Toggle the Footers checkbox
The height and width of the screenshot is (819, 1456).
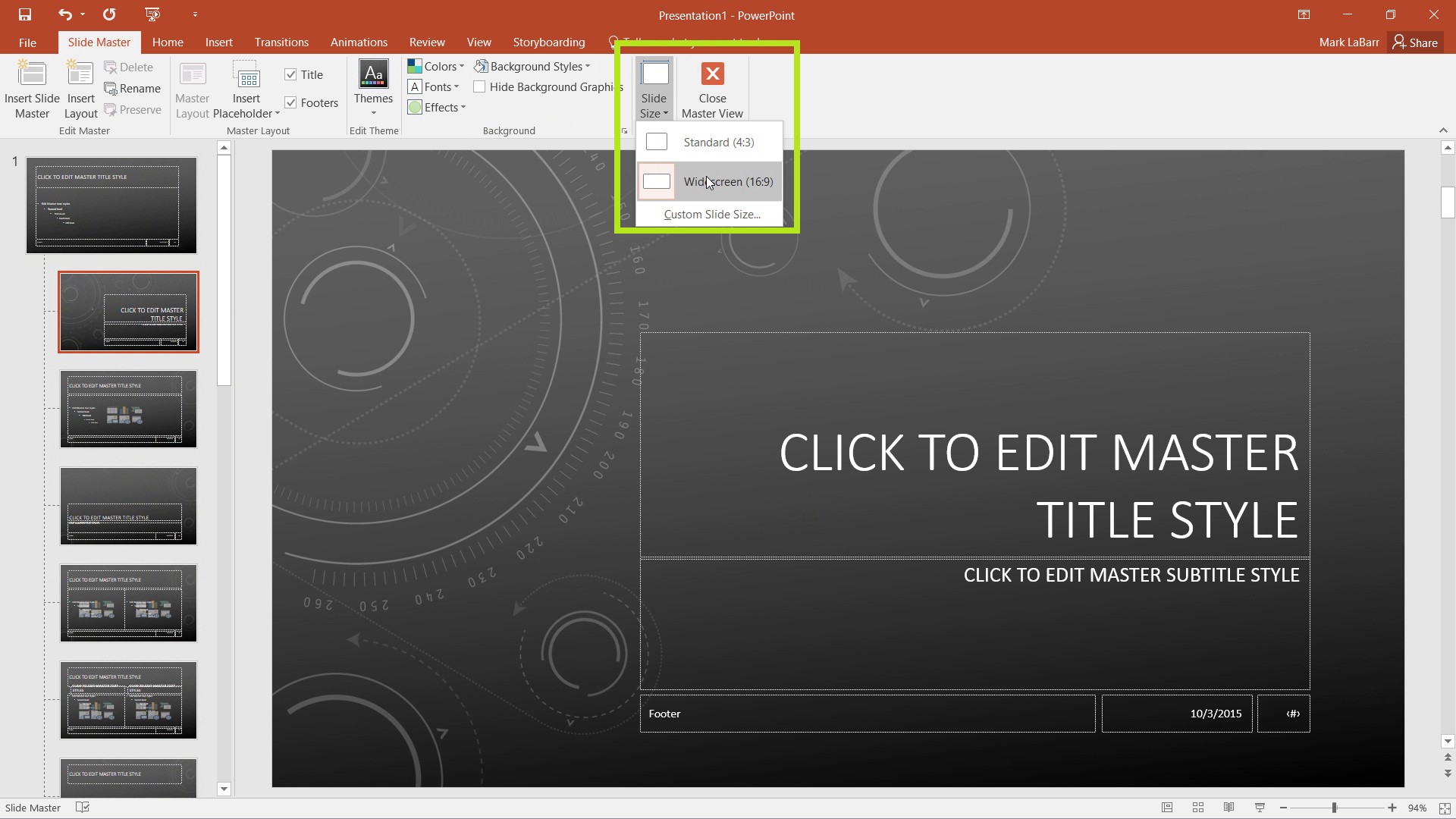coord(291,102)
